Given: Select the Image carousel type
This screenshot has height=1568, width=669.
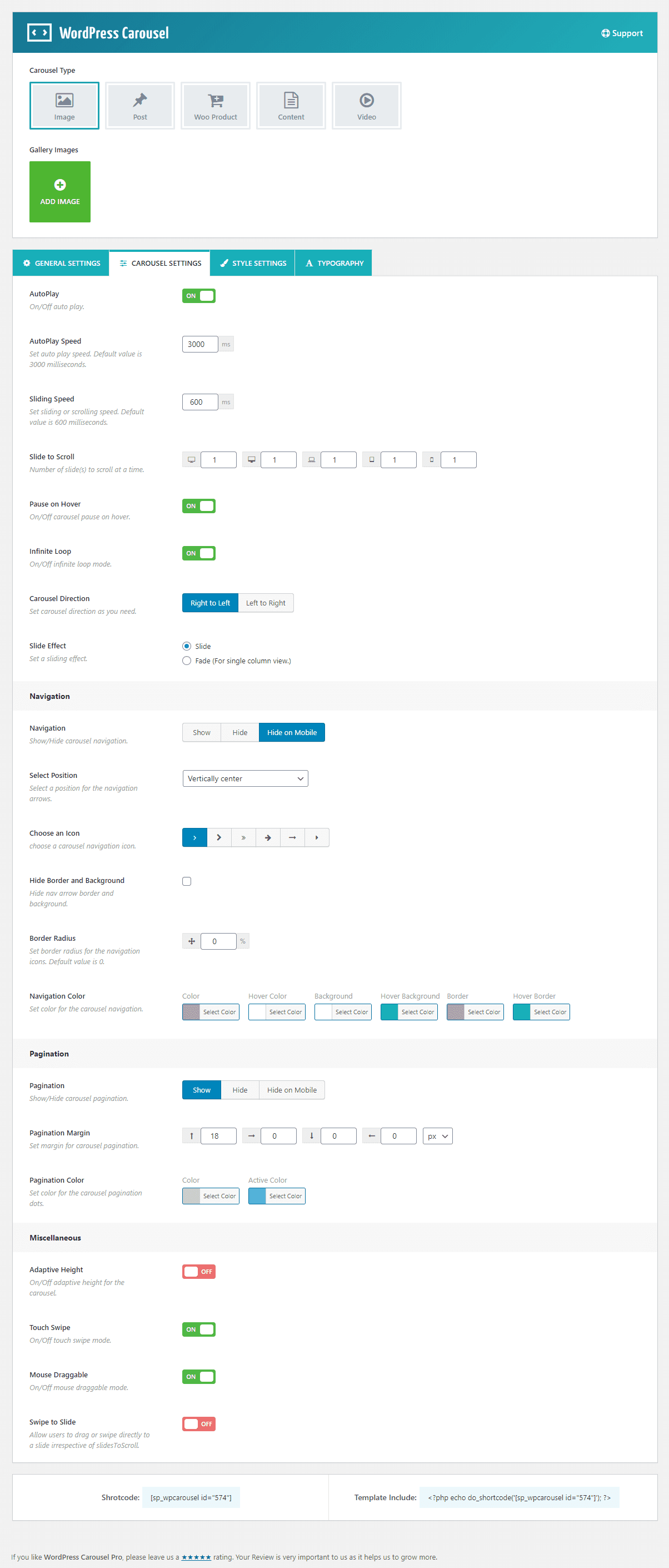Looking at the screenshot, I should (64, 105).
